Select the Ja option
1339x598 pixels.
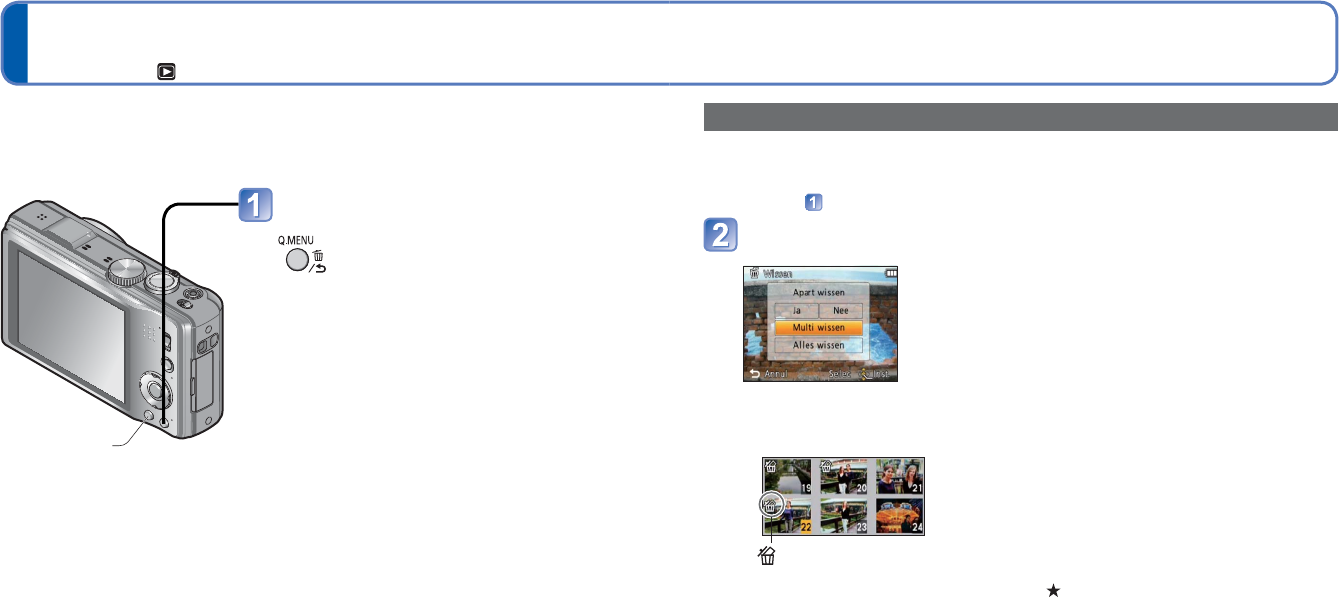pos(796,311)
